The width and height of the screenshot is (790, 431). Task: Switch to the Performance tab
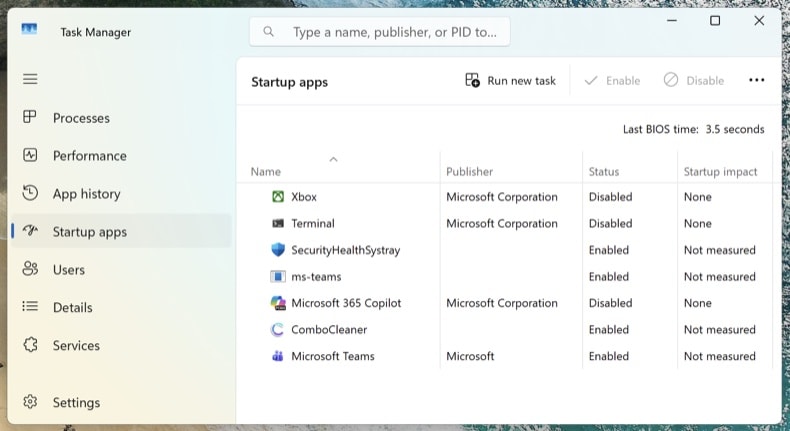tap(122, 156)
